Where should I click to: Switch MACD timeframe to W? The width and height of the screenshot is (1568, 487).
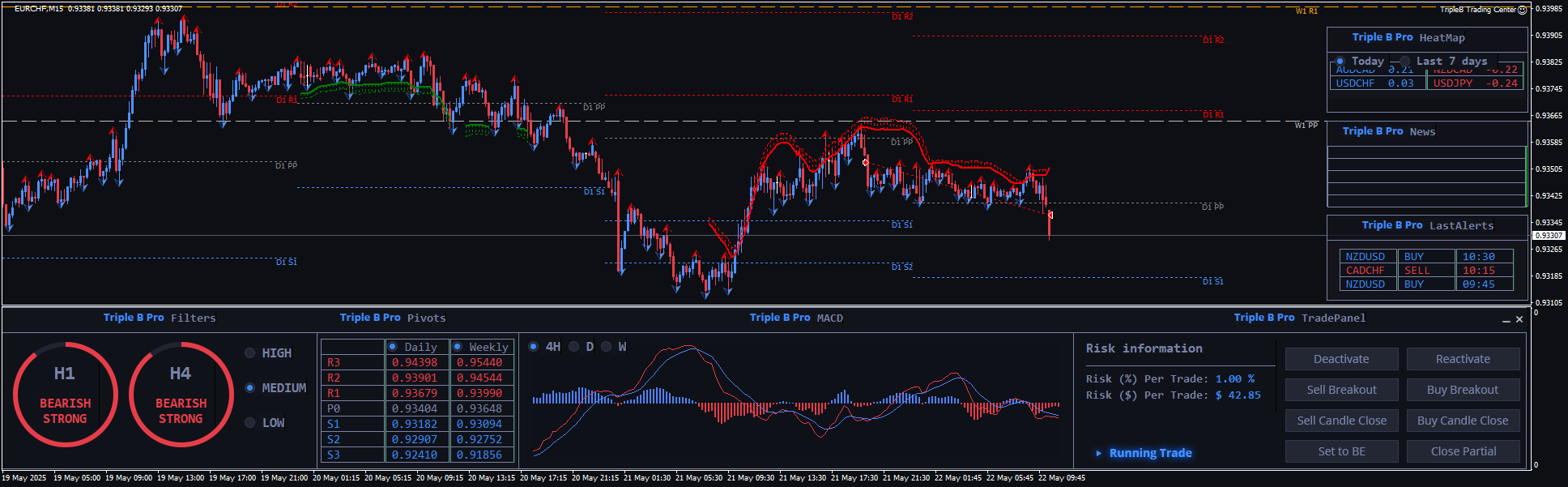[x=606, y=347]
